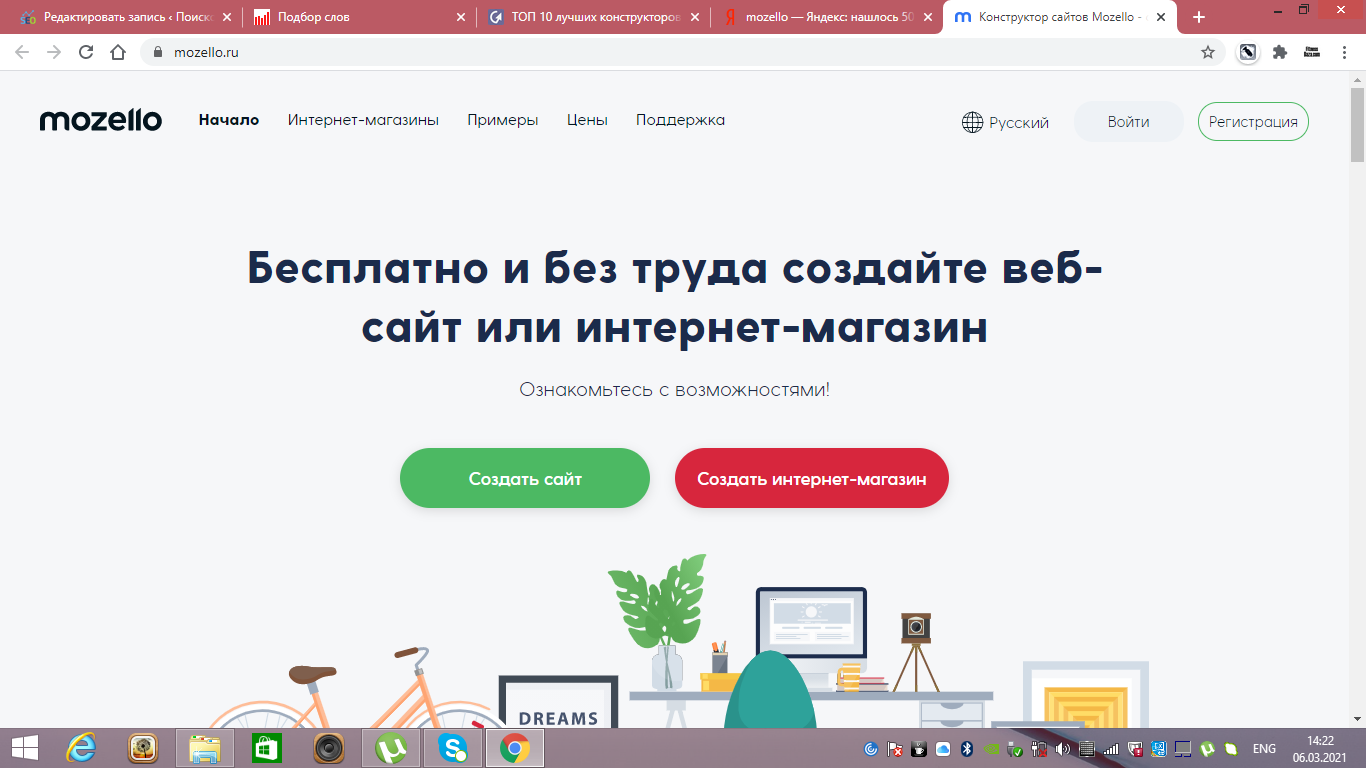
Task: Click the browser forward arrow
Action: tap(54, 52)
